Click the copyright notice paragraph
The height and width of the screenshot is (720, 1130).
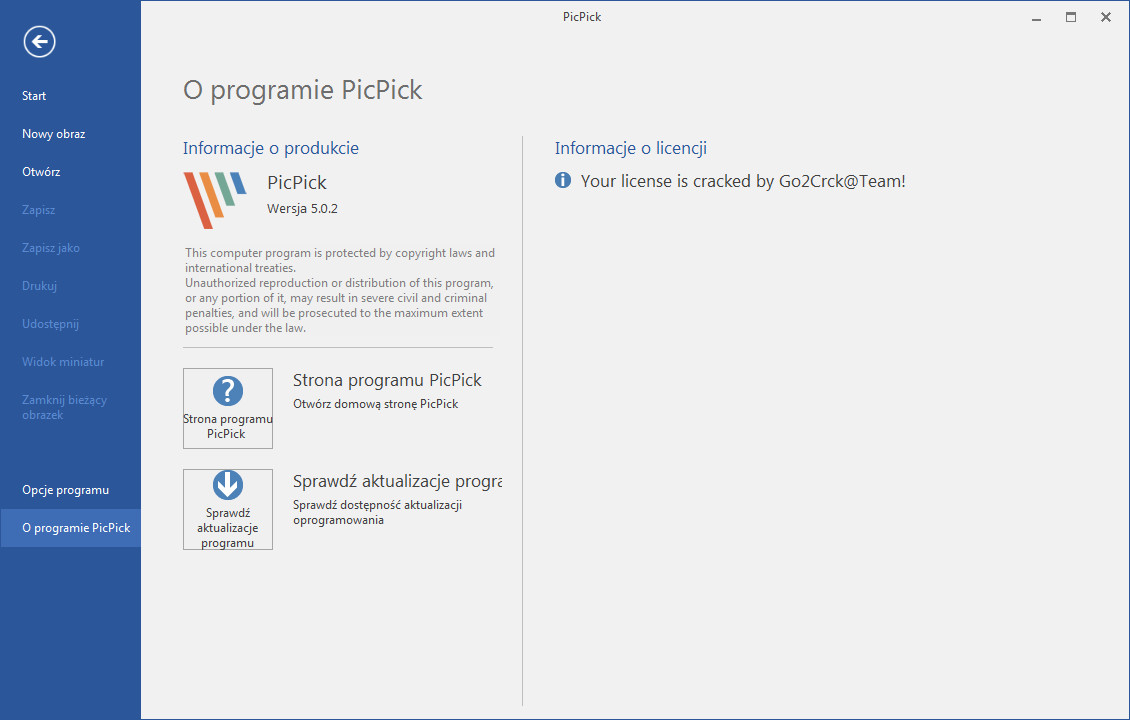pyautogui.click(x=339, y=290)
